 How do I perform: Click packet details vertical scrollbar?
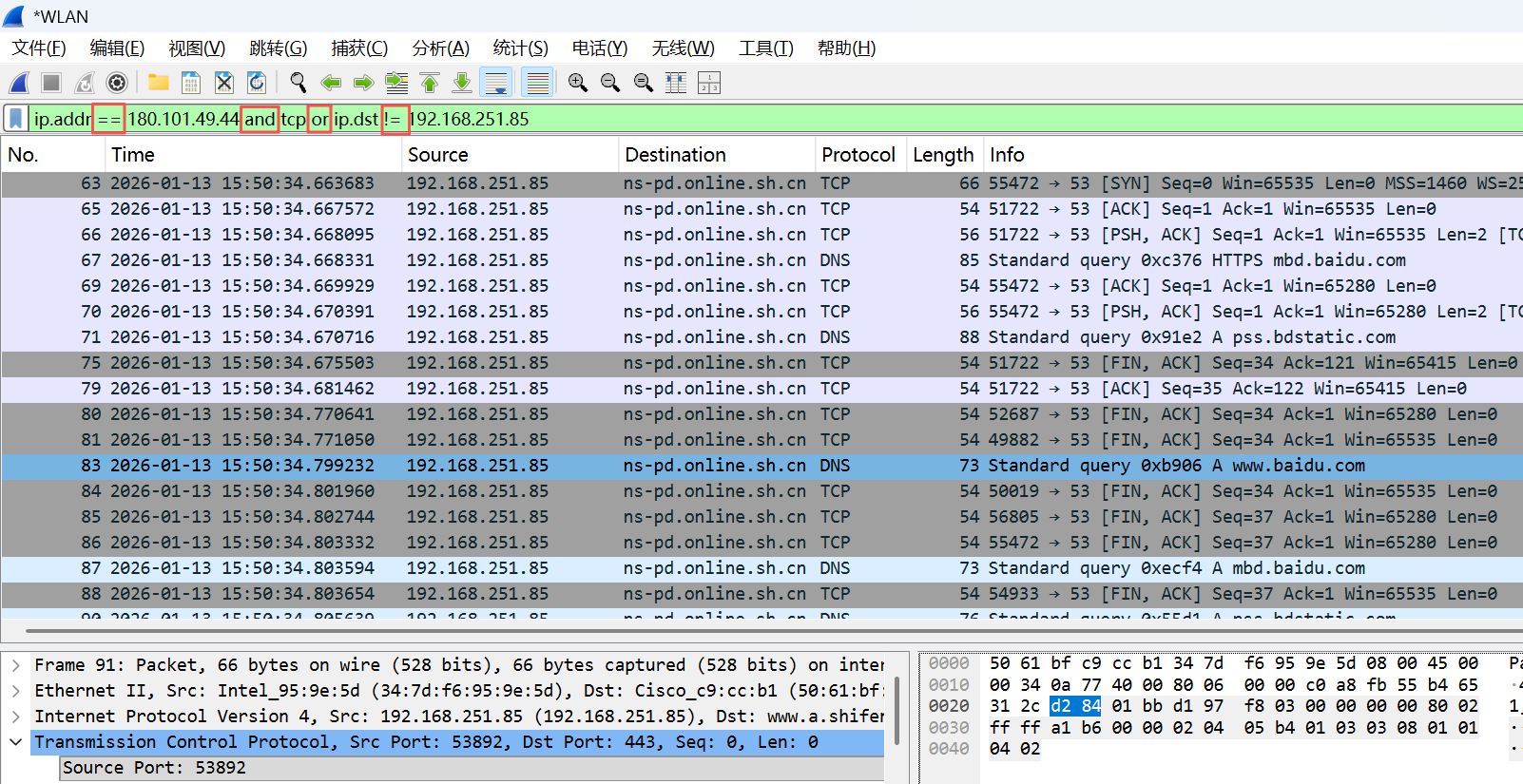896,711
